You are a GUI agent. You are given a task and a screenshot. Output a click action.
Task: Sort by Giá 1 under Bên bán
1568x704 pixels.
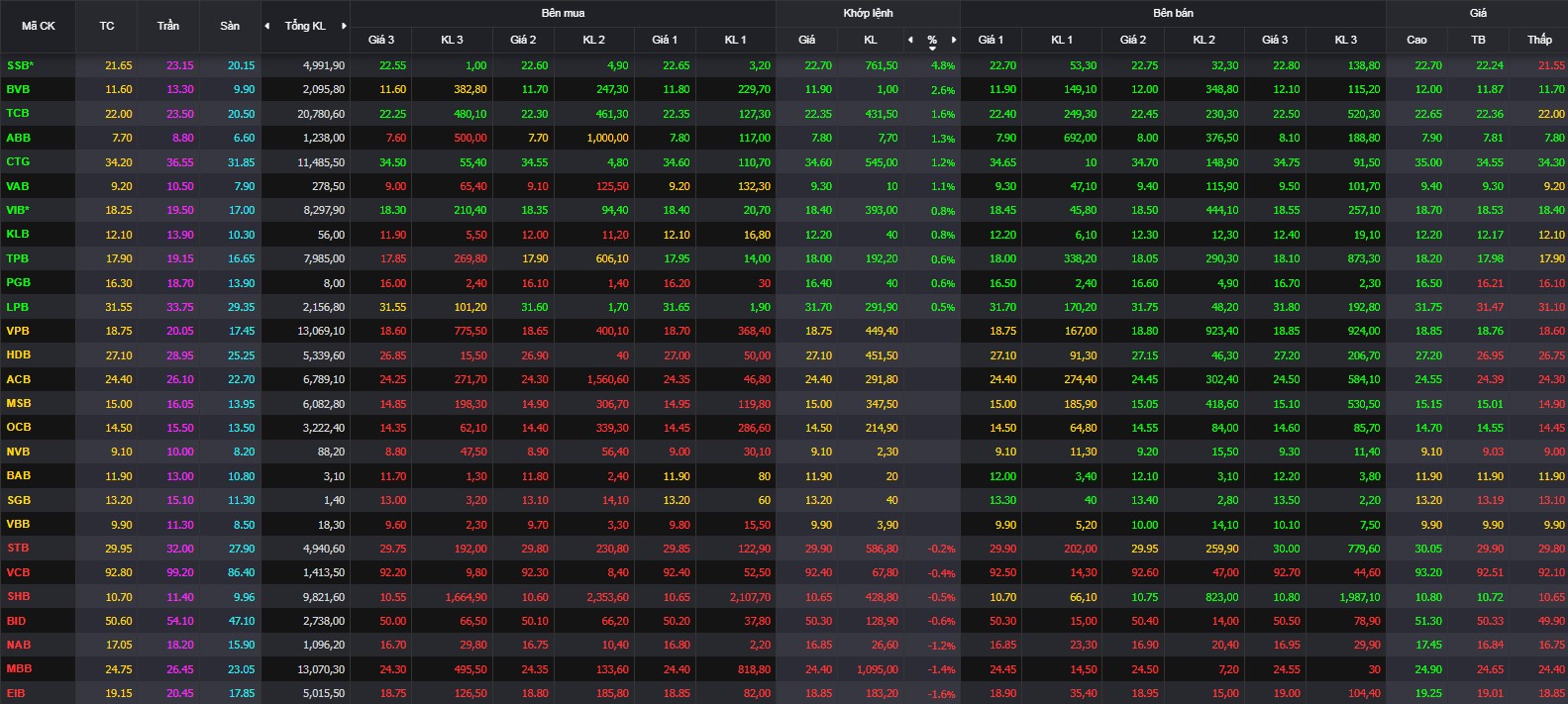(991, 40)
